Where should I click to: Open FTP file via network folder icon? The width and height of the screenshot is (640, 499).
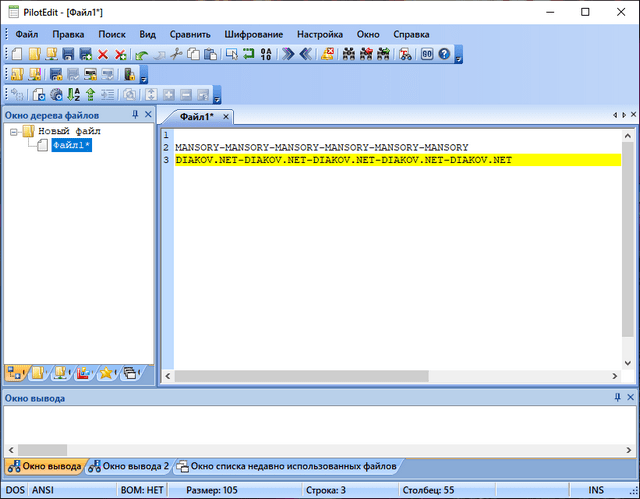pyautogui.click(x=51, y=54)
